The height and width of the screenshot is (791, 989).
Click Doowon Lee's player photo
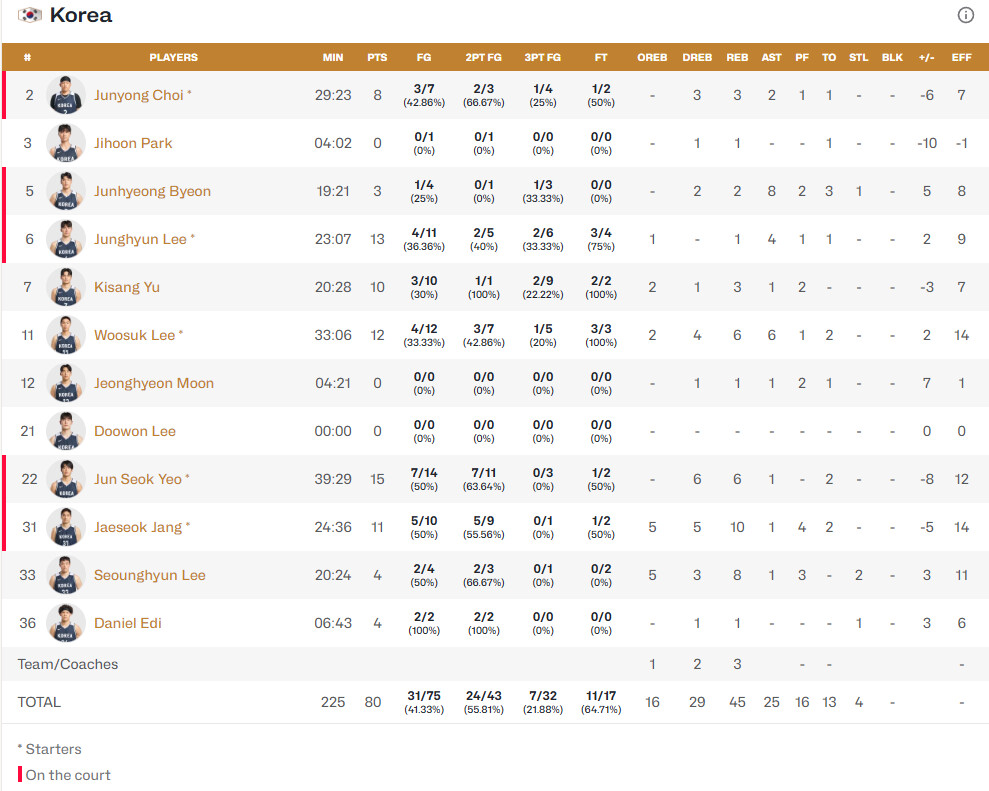pos(66,431)
